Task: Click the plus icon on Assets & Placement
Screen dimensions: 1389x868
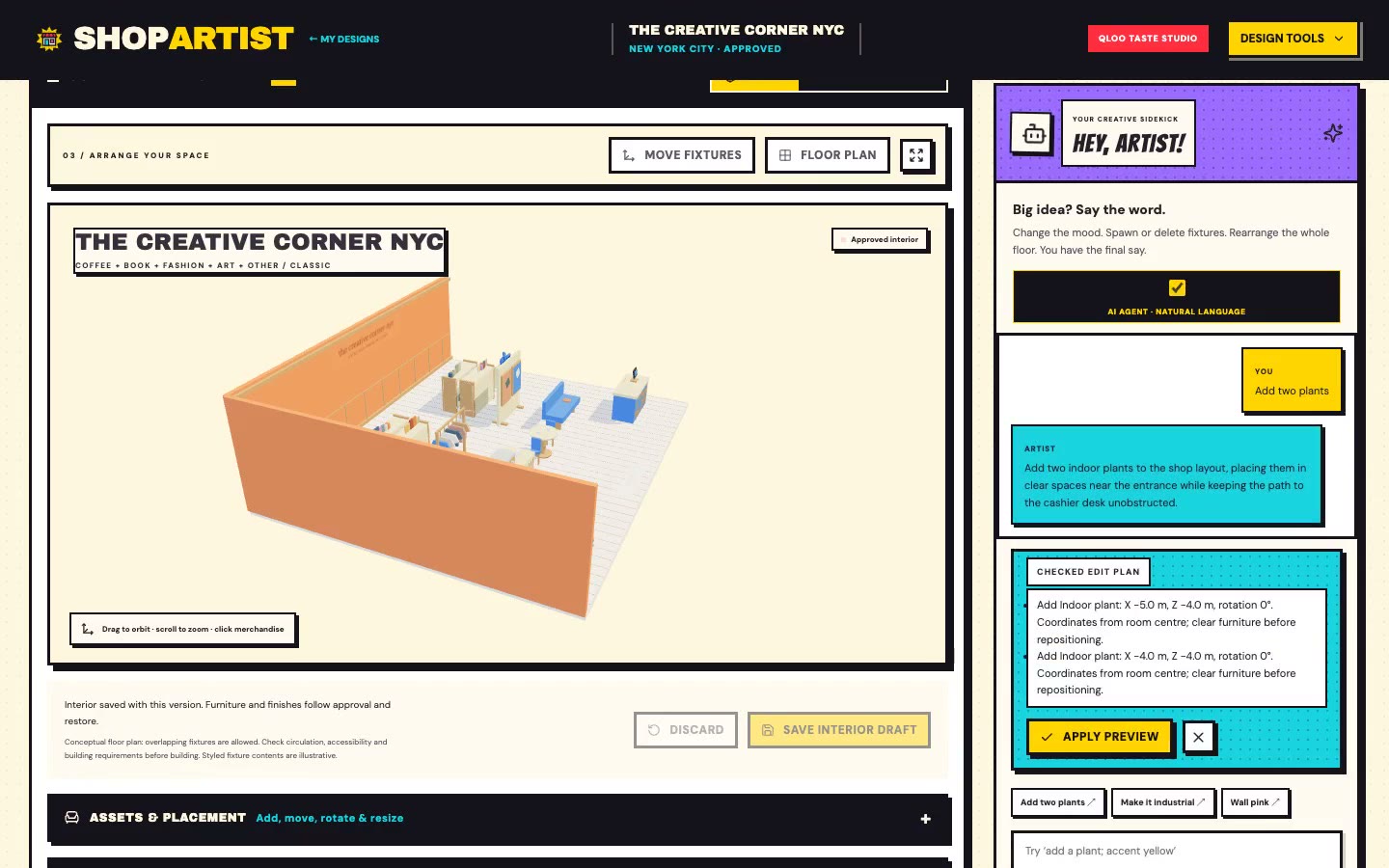Action: point(925,819)
